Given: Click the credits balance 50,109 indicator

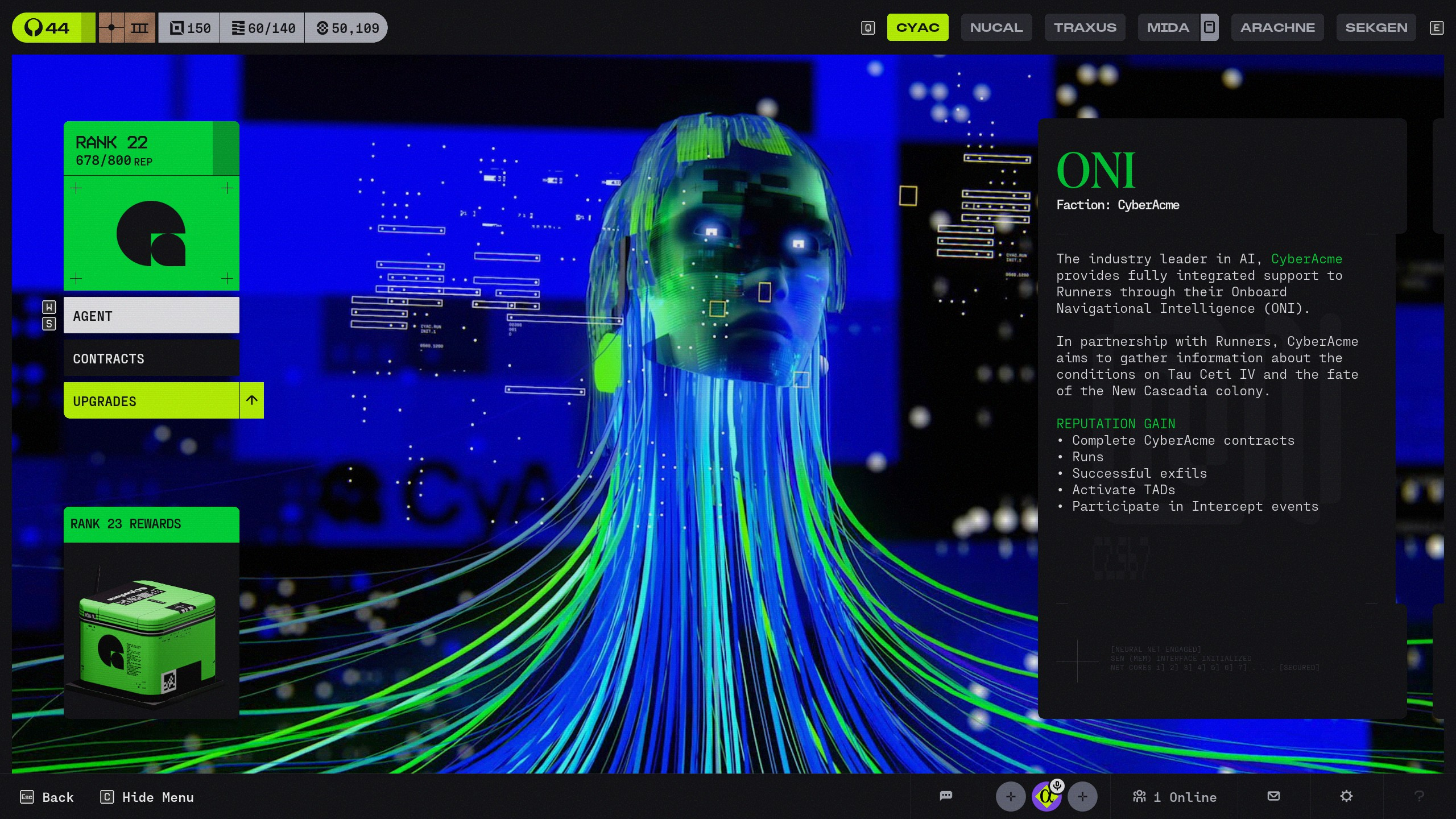Looking at the screenshot, I should click(348, 28).
